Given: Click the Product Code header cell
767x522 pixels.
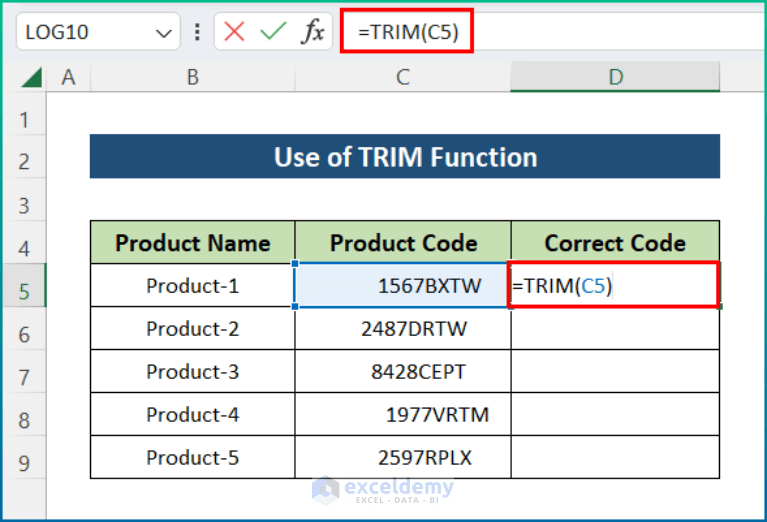Looking at the screenshot, I should (403, 243).
